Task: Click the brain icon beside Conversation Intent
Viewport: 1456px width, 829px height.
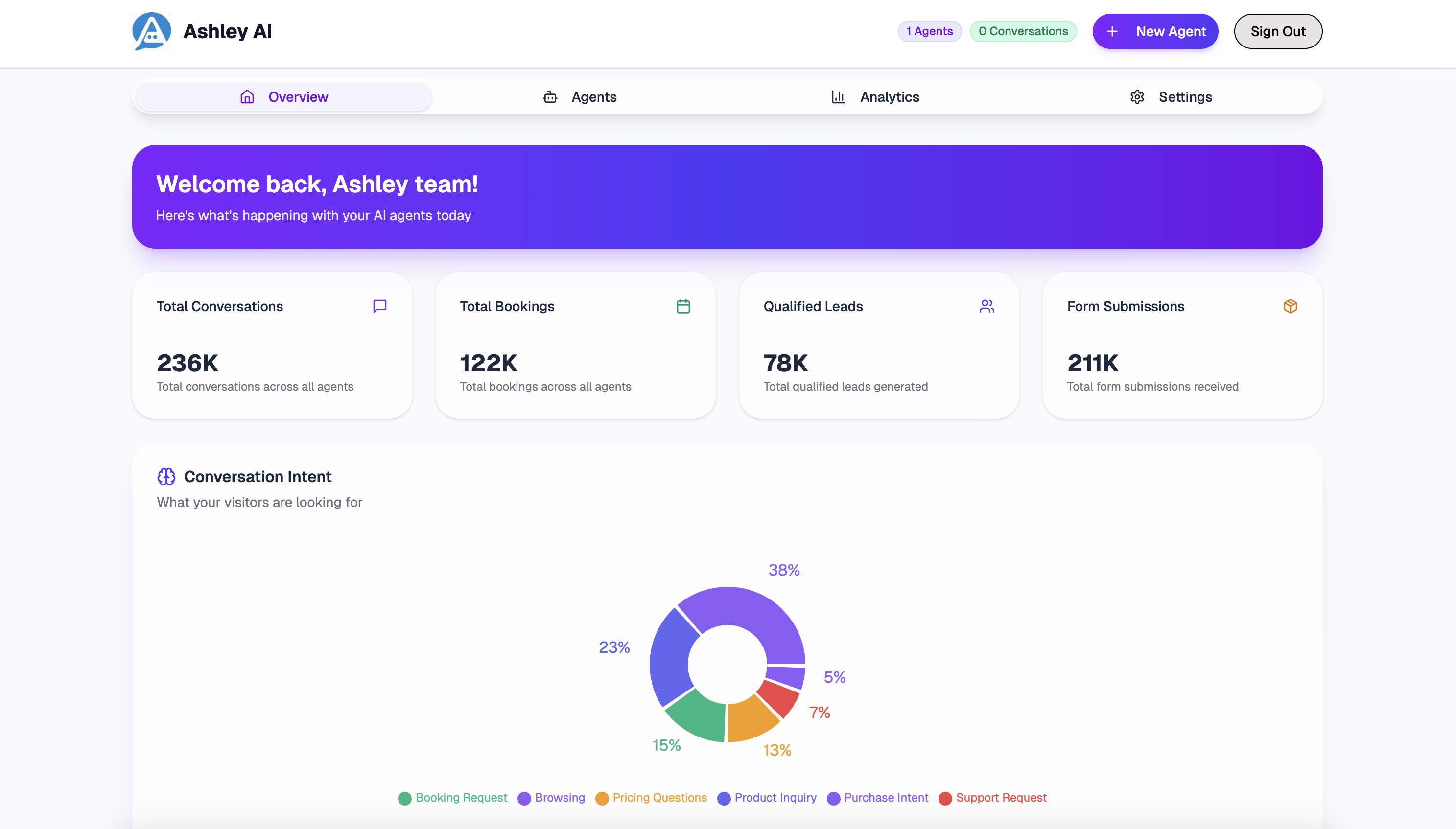Action: (x=166, y=476)
